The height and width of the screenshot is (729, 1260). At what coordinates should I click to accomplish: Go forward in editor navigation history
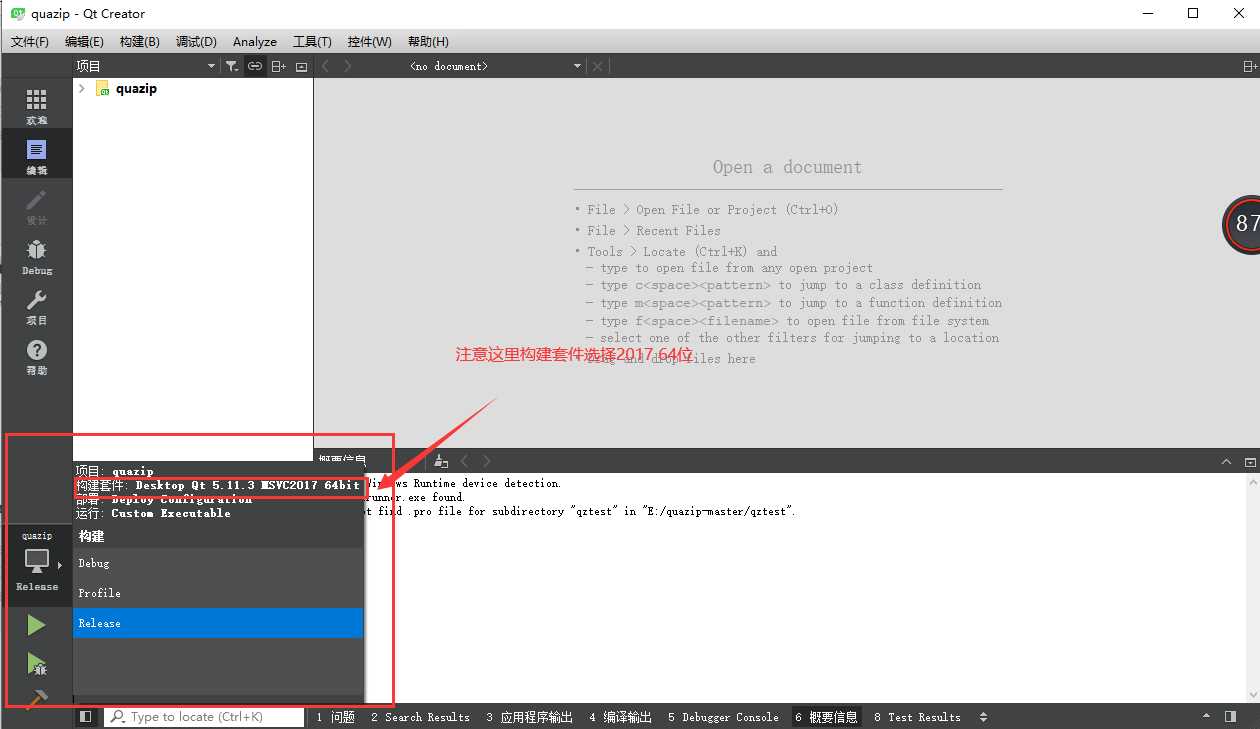click(348, 66)
